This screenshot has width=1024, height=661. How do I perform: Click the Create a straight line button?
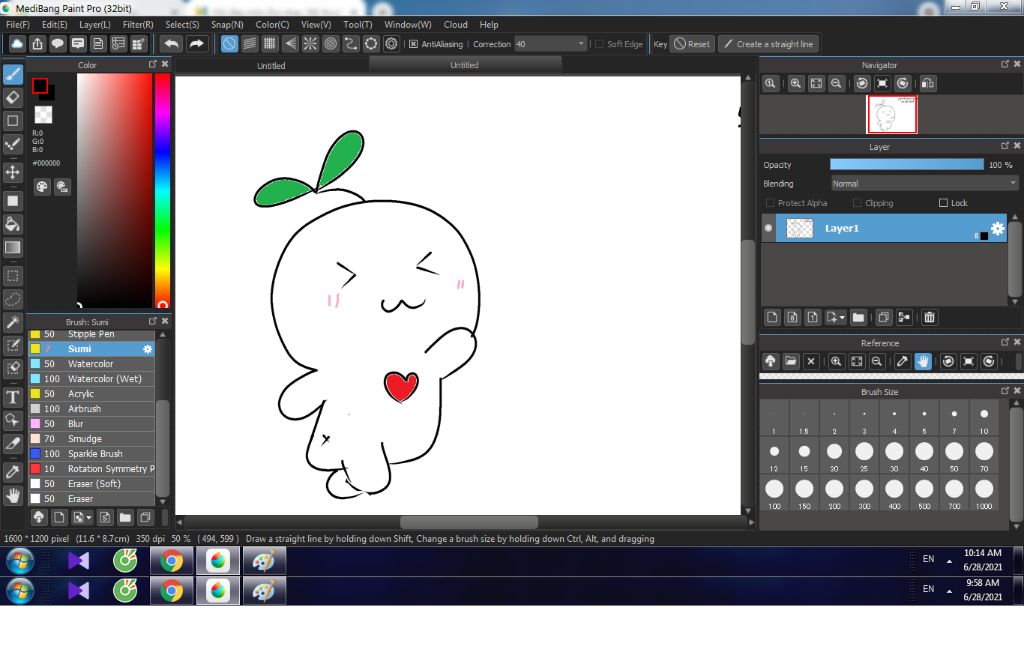[769, 44]
